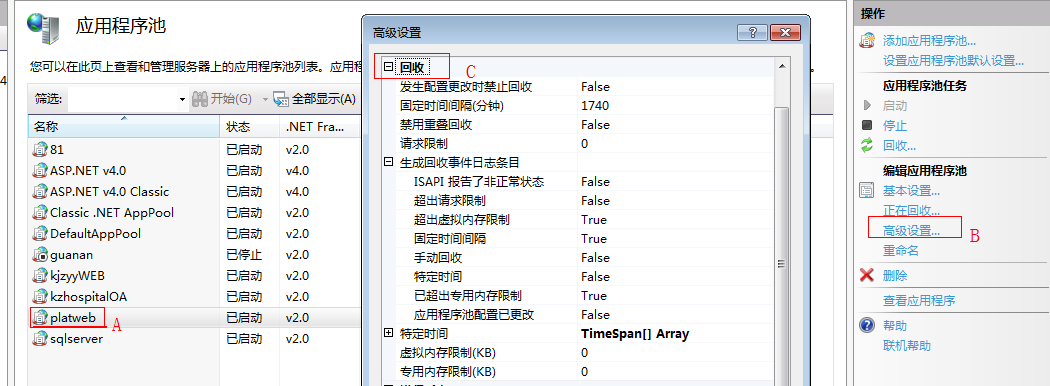Click the add application pool icon
The height and width of the screenshot is (386, 1050).
click(x=867, y=41)
